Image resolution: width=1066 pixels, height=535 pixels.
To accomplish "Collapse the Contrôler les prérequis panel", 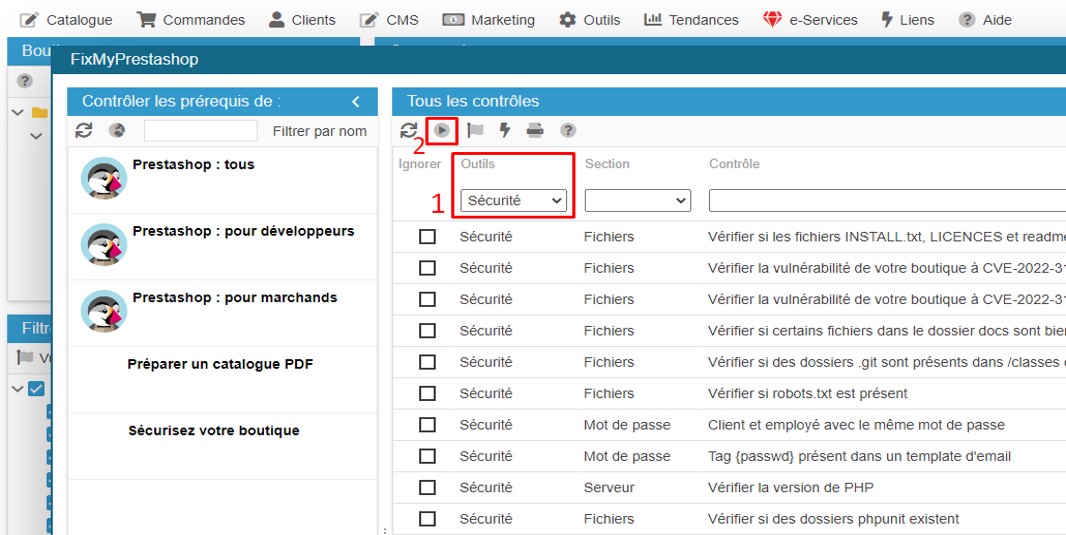I will point(356,101).
